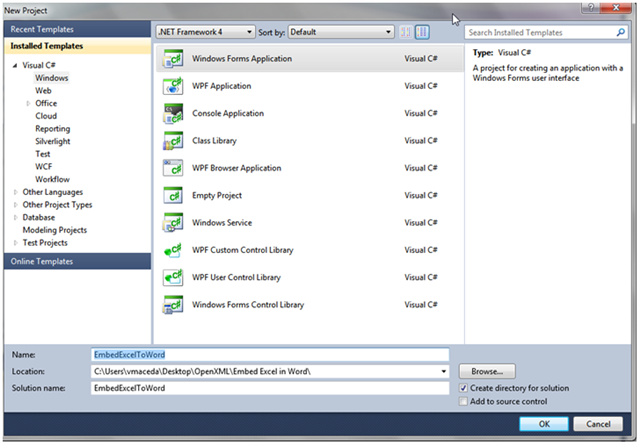640x445 pixels.
Task: Select the Web category
Action: pyautogui.click(x=43, y=90)
